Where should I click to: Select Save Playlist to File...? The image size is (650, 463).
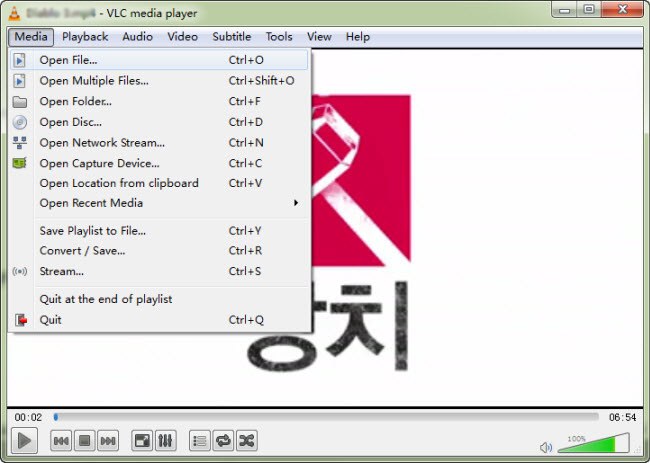159,231
